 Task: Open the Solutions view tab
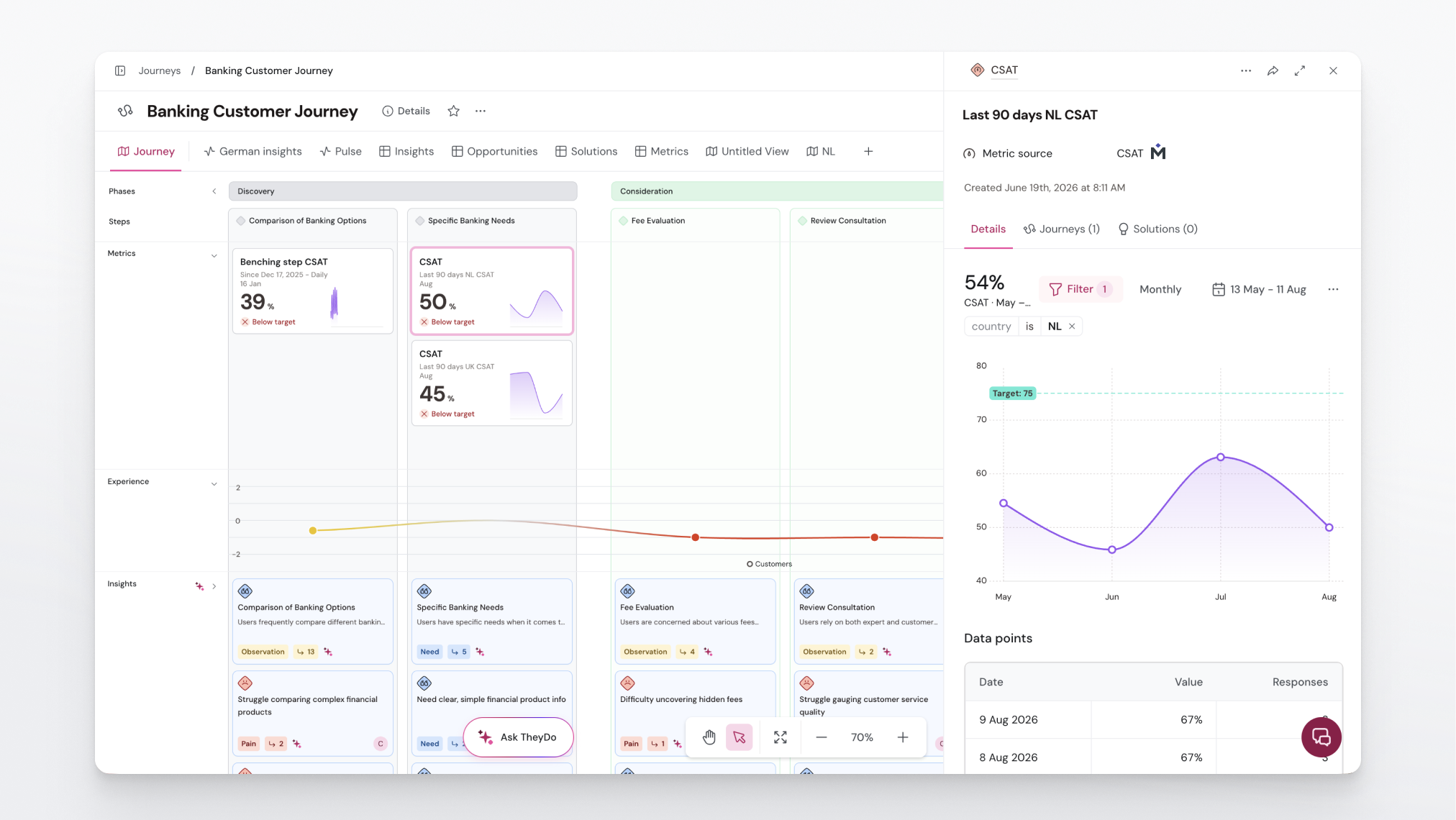click(586, 151)
